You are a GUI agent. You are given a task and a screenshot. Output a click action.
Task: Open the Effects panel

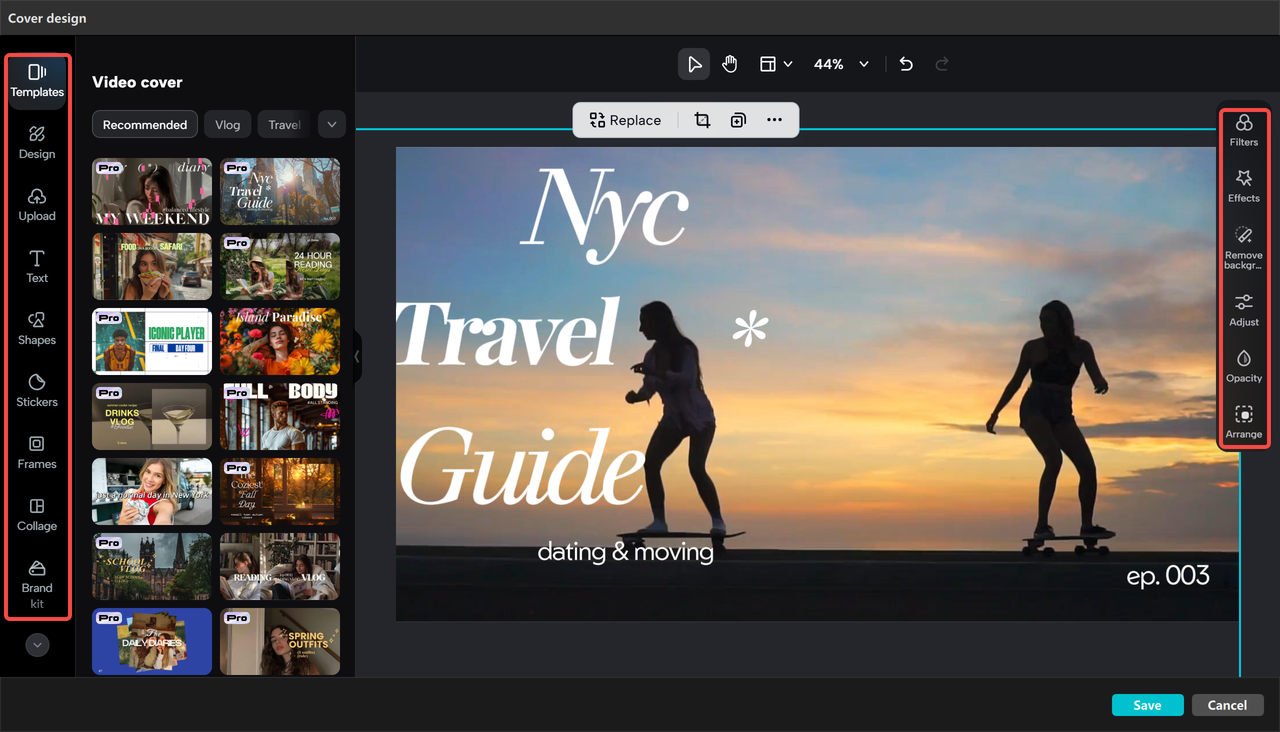click(1243, 186)
